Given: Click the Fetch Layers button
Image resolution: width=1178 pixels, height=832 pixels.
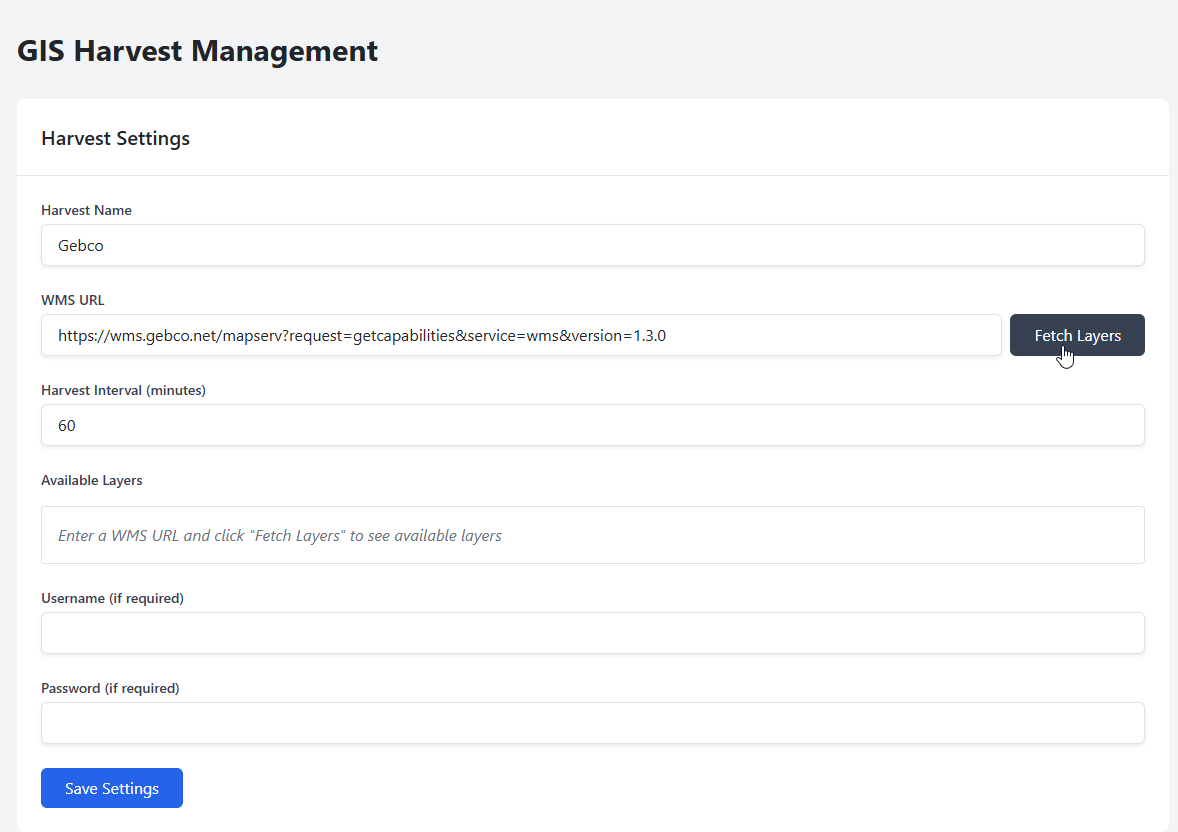Looking at the screenshot, I should pyautogui.click(x=1076, y=335).
